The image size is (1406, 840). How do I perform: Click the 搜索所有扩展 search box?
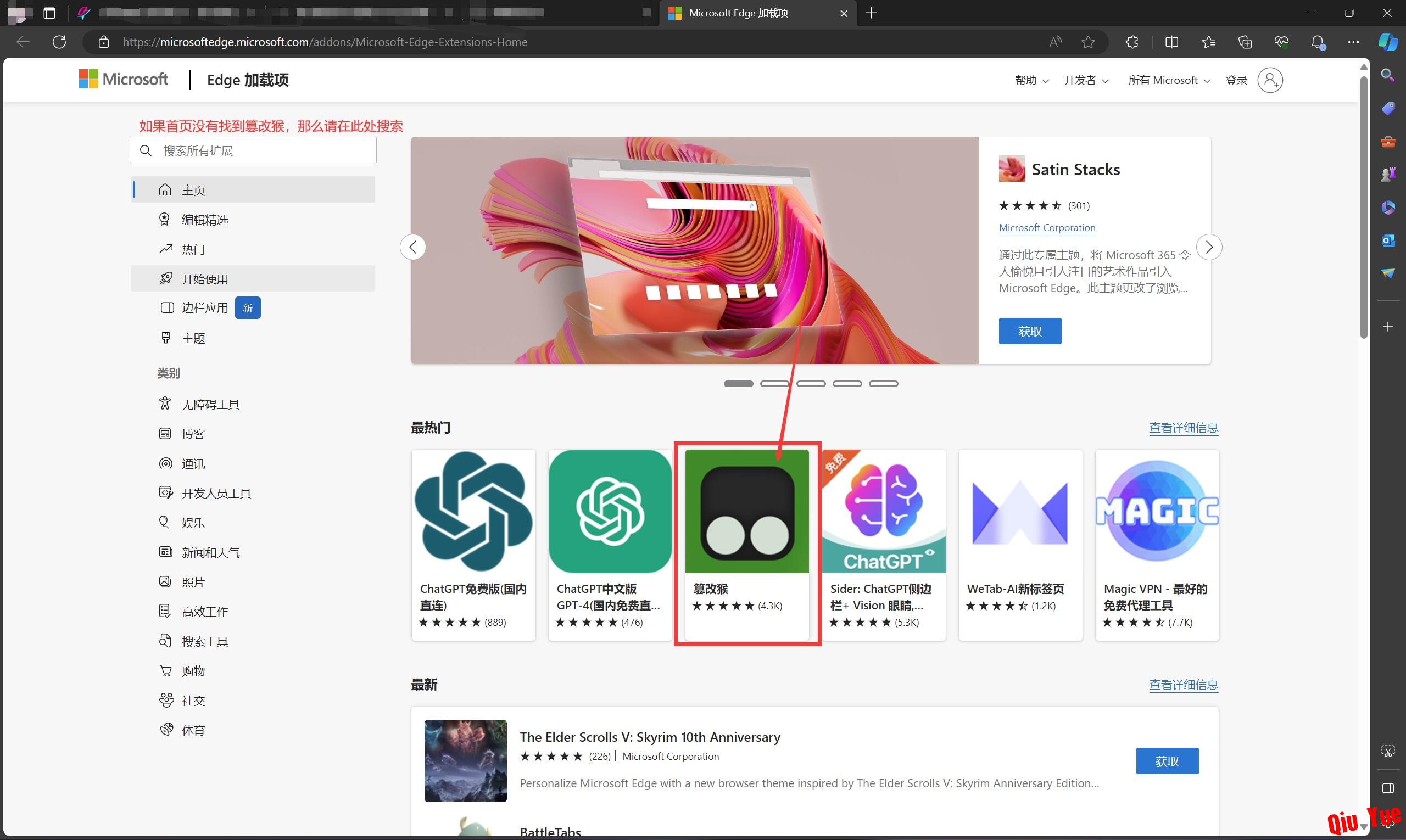coord(253,150)
